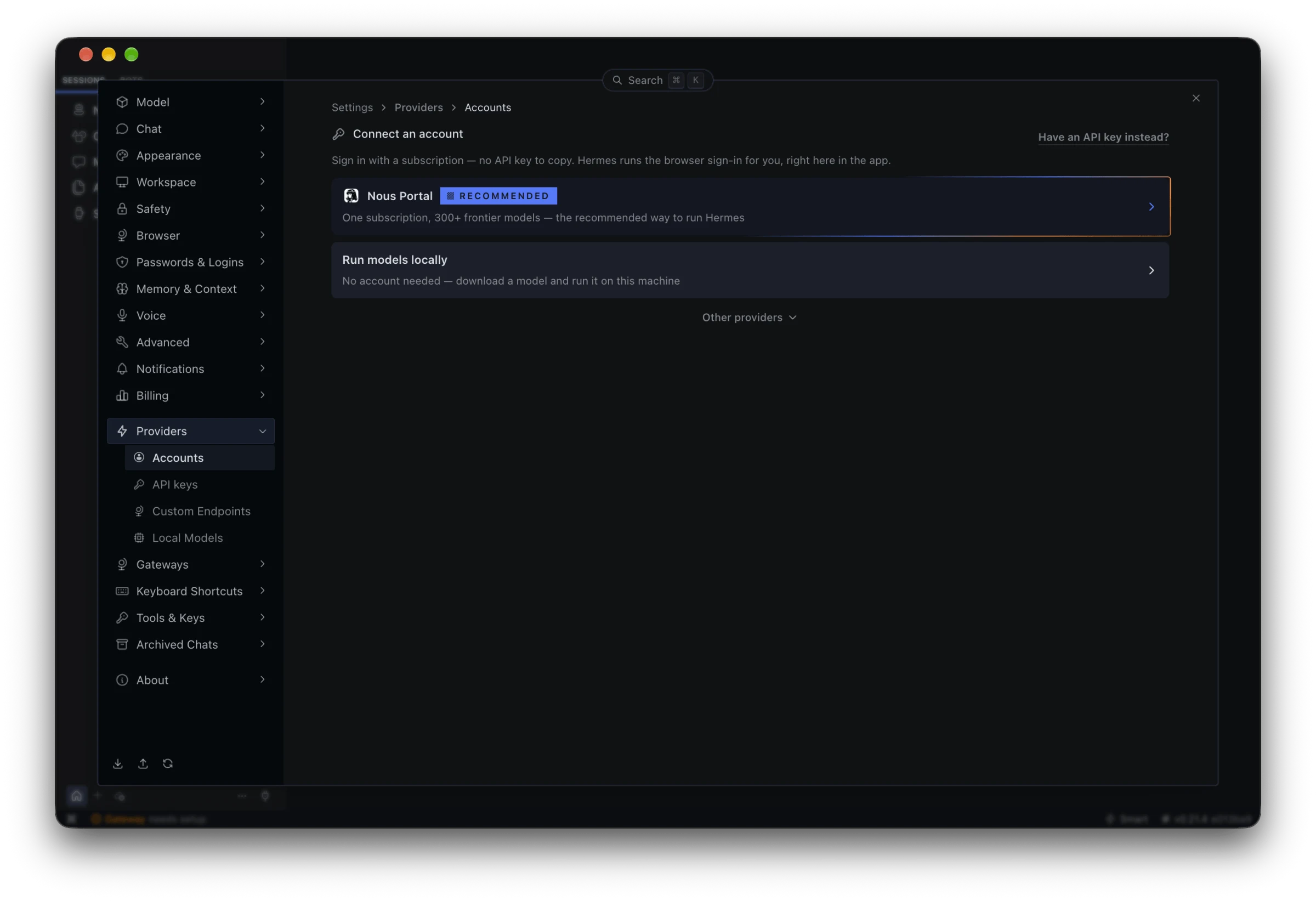Click the Search input field
The image size is (1316, 901).
tap(657, 81)
